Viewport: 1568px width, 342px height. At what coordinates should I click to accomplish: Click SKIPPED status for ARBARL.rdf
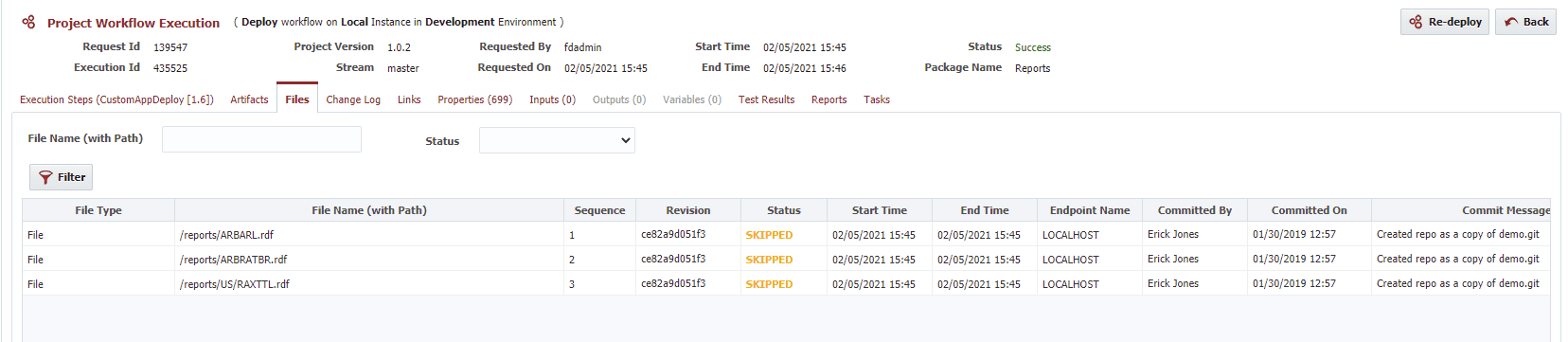(769, 235)
